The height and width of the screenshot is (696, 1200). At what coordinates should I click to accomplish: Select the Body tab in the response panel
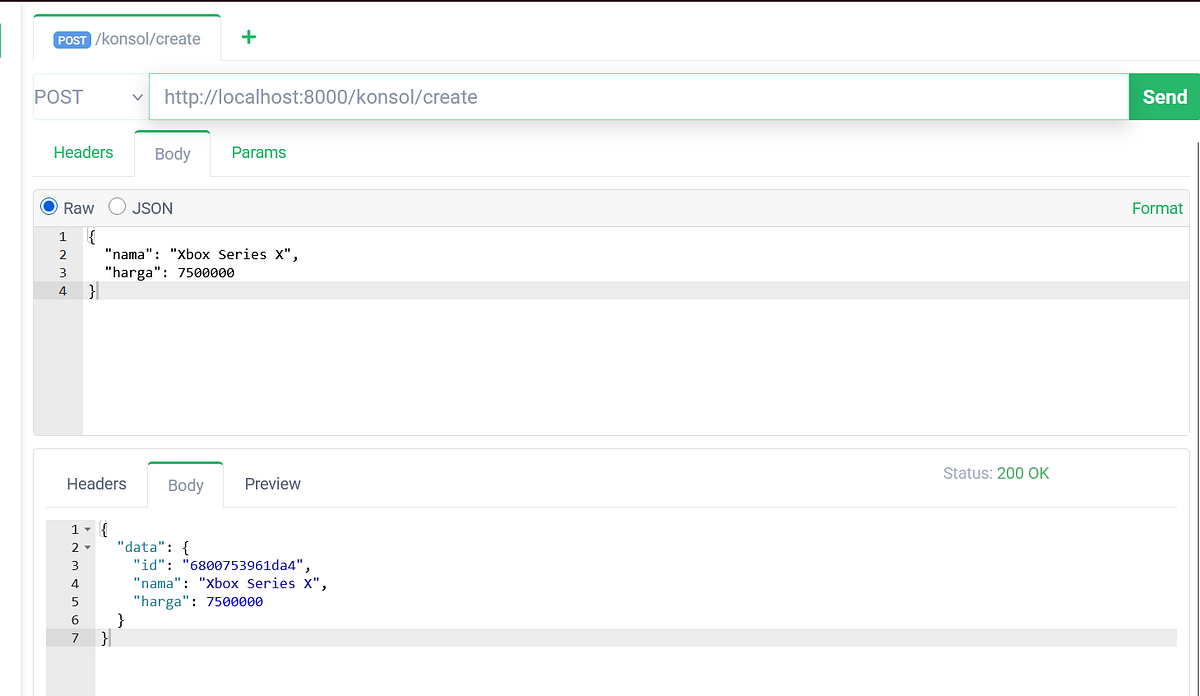pyautogui.click(x=185, y=484)
